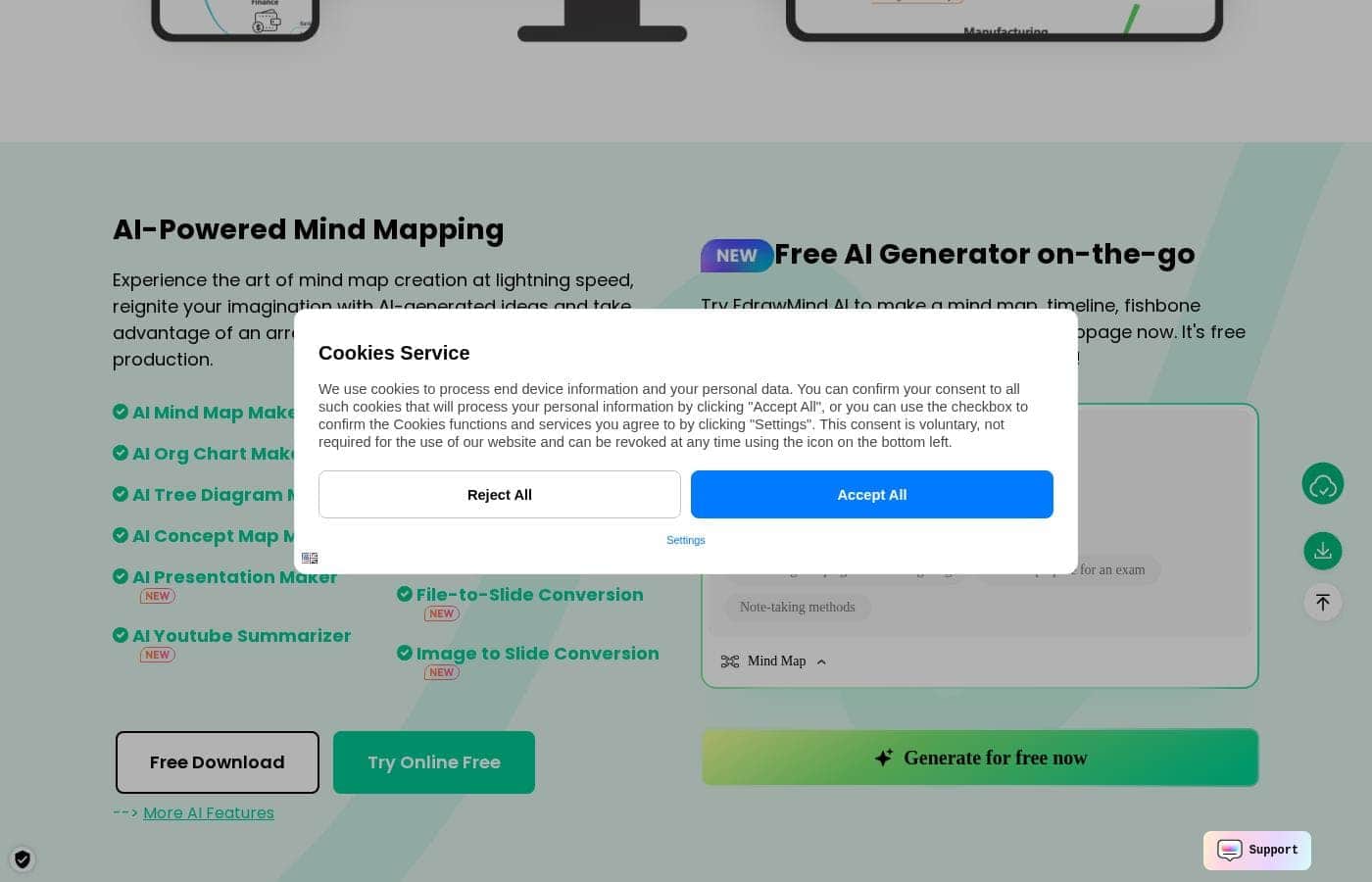Screen dimensions: 1372x882
Task: Click the "AI-Powered Mind Mapping" heading
Action: [309, 229]
